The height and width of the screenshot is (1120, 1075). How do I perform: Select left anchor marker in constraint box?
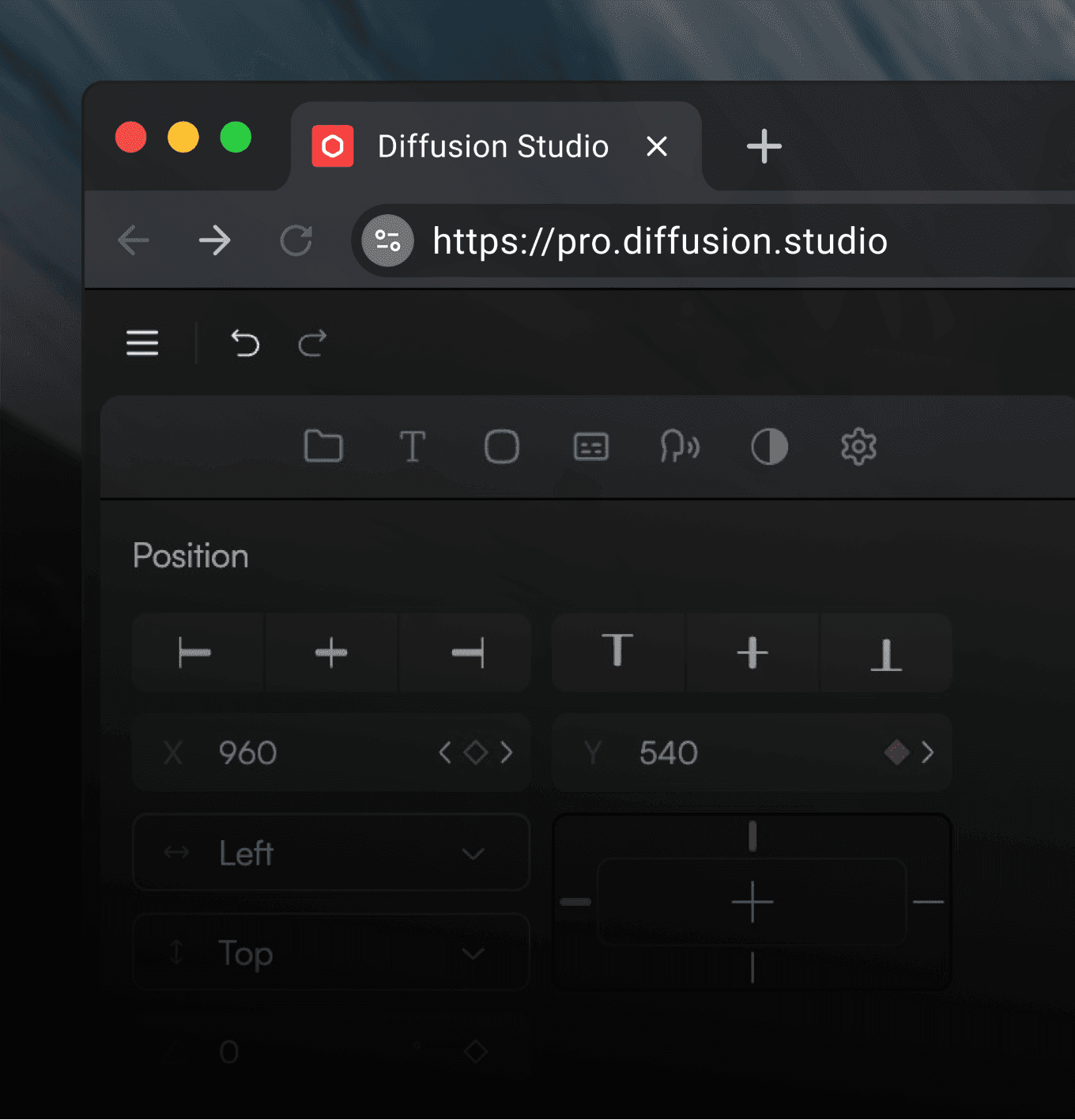click(575, 902)
